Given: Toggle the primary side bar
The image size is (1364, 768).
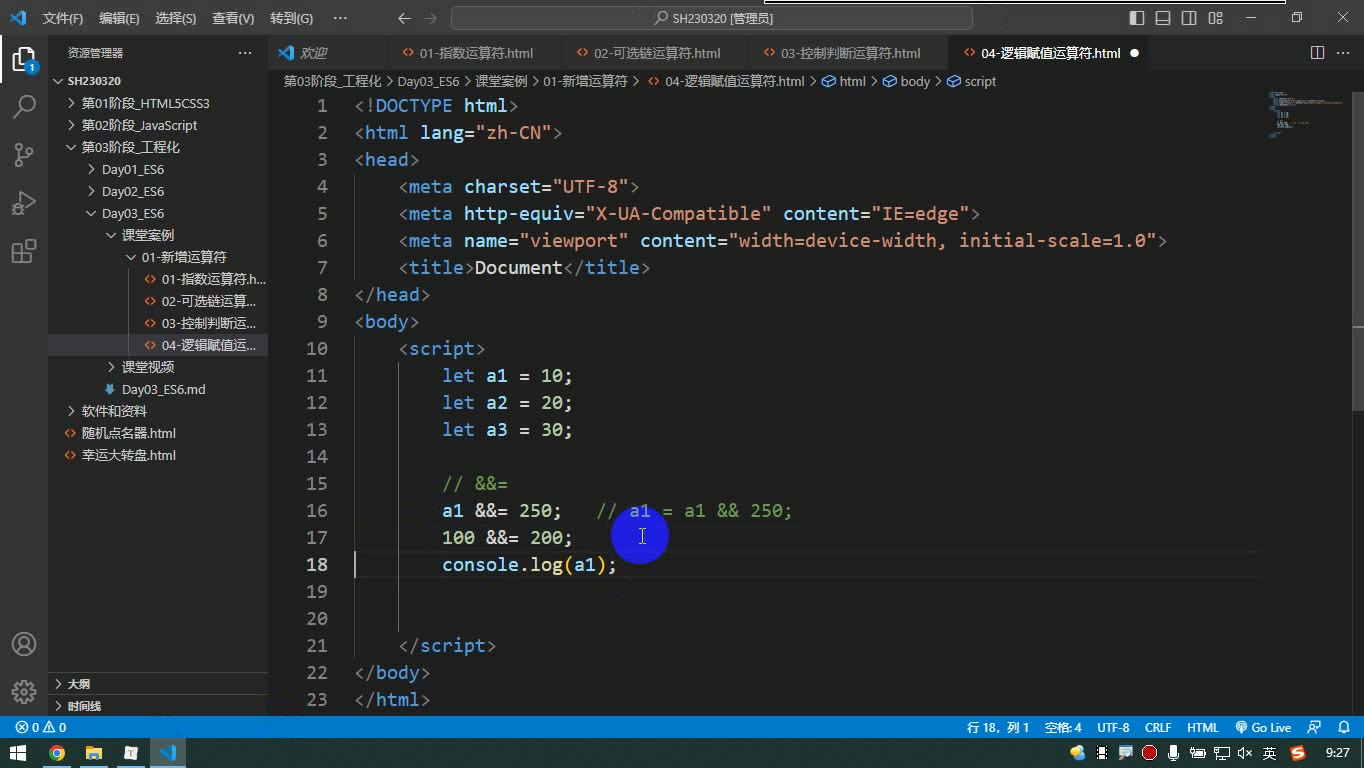Looking at the screenshot, I should [1137, 18].
